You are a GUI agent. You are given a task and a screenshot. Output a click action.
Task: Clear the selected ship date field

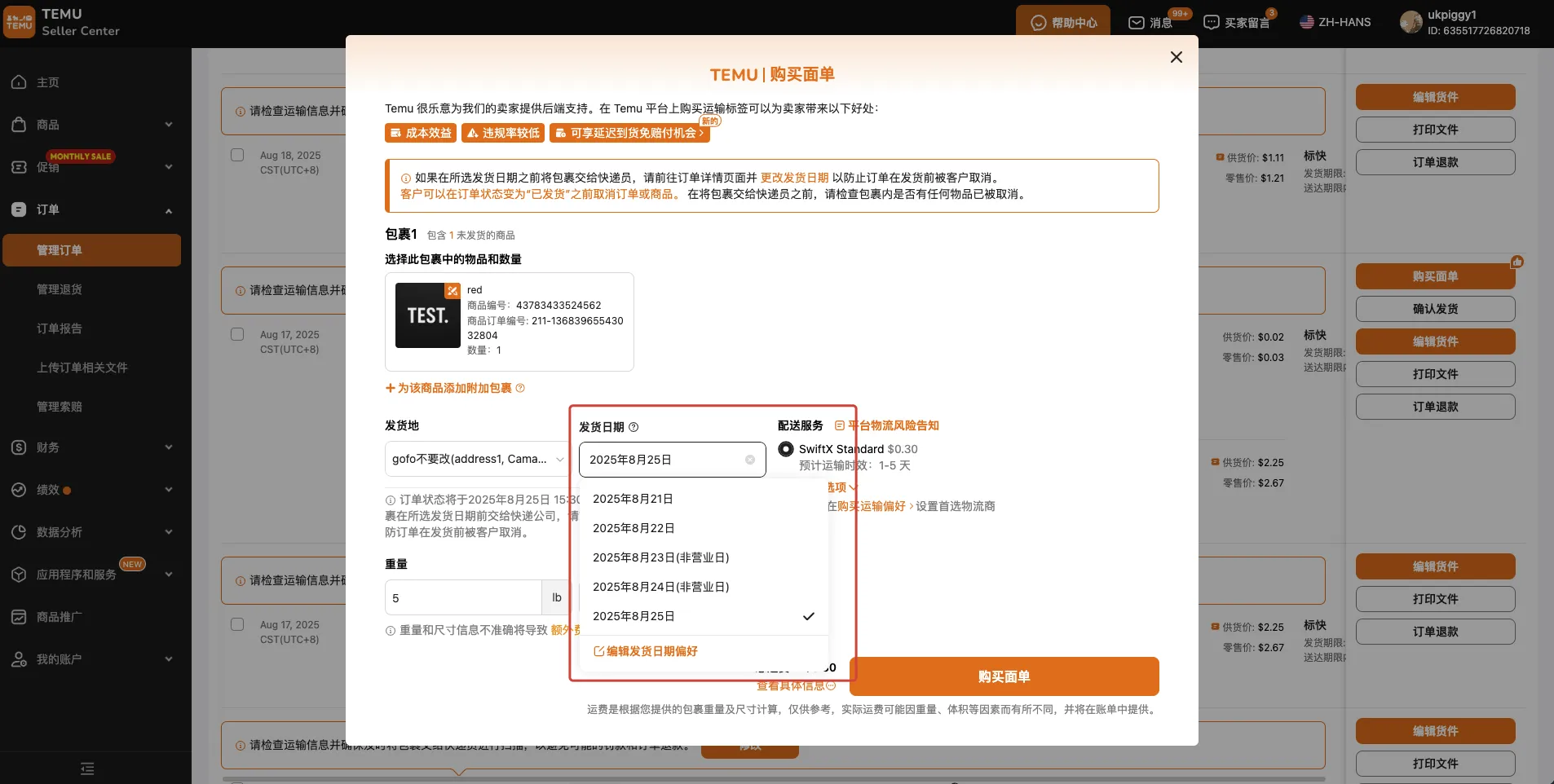[x=750, y=460]
